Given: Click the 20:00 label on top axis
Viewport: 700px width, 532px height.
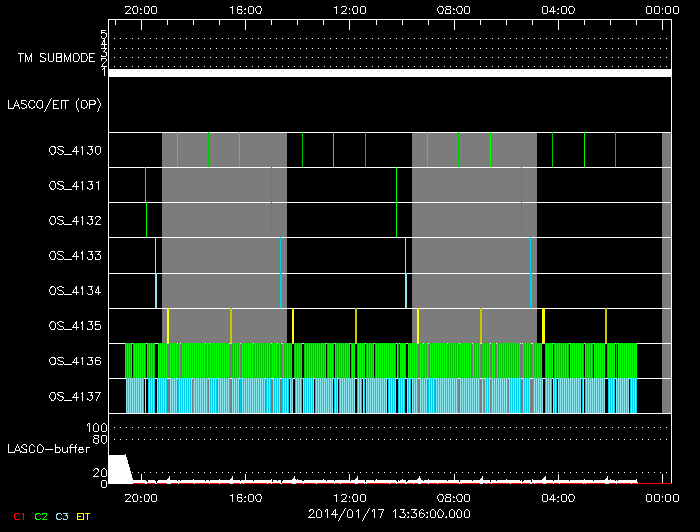Looking at the screenshot, I should click(141, 10).
